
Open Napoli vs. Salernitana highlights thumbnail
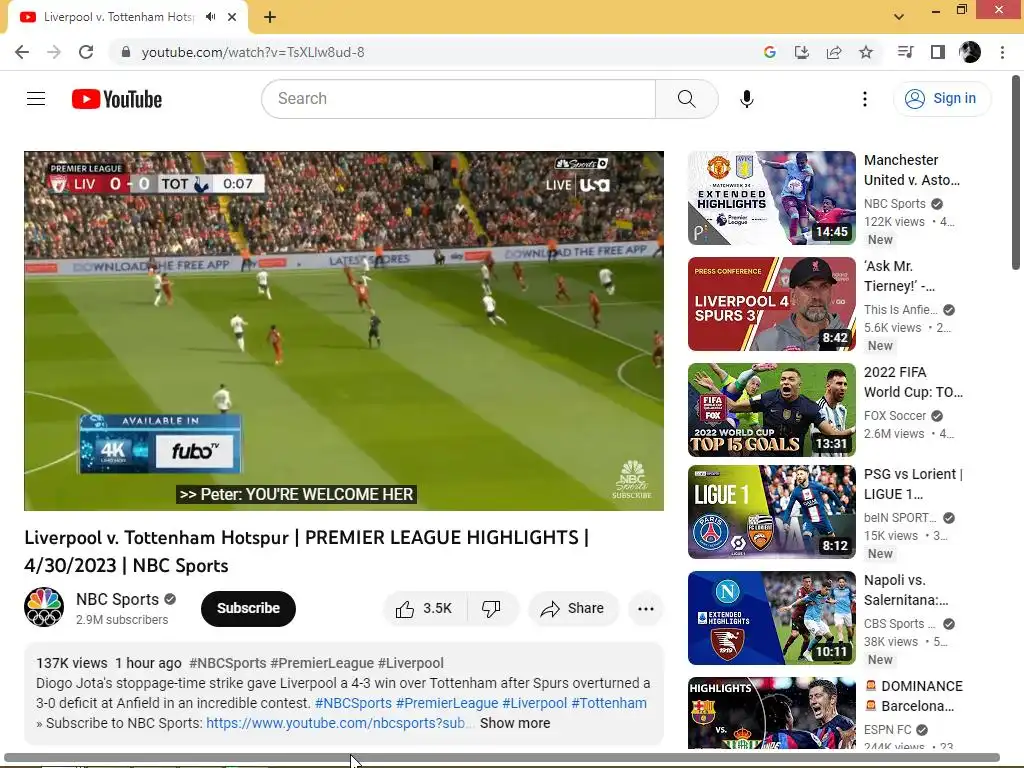pyautogui.click(x=771, y=618)
